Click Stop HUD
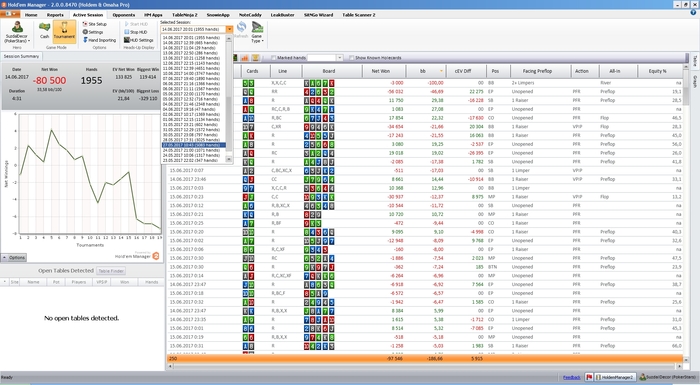 (x=136, y=32)
